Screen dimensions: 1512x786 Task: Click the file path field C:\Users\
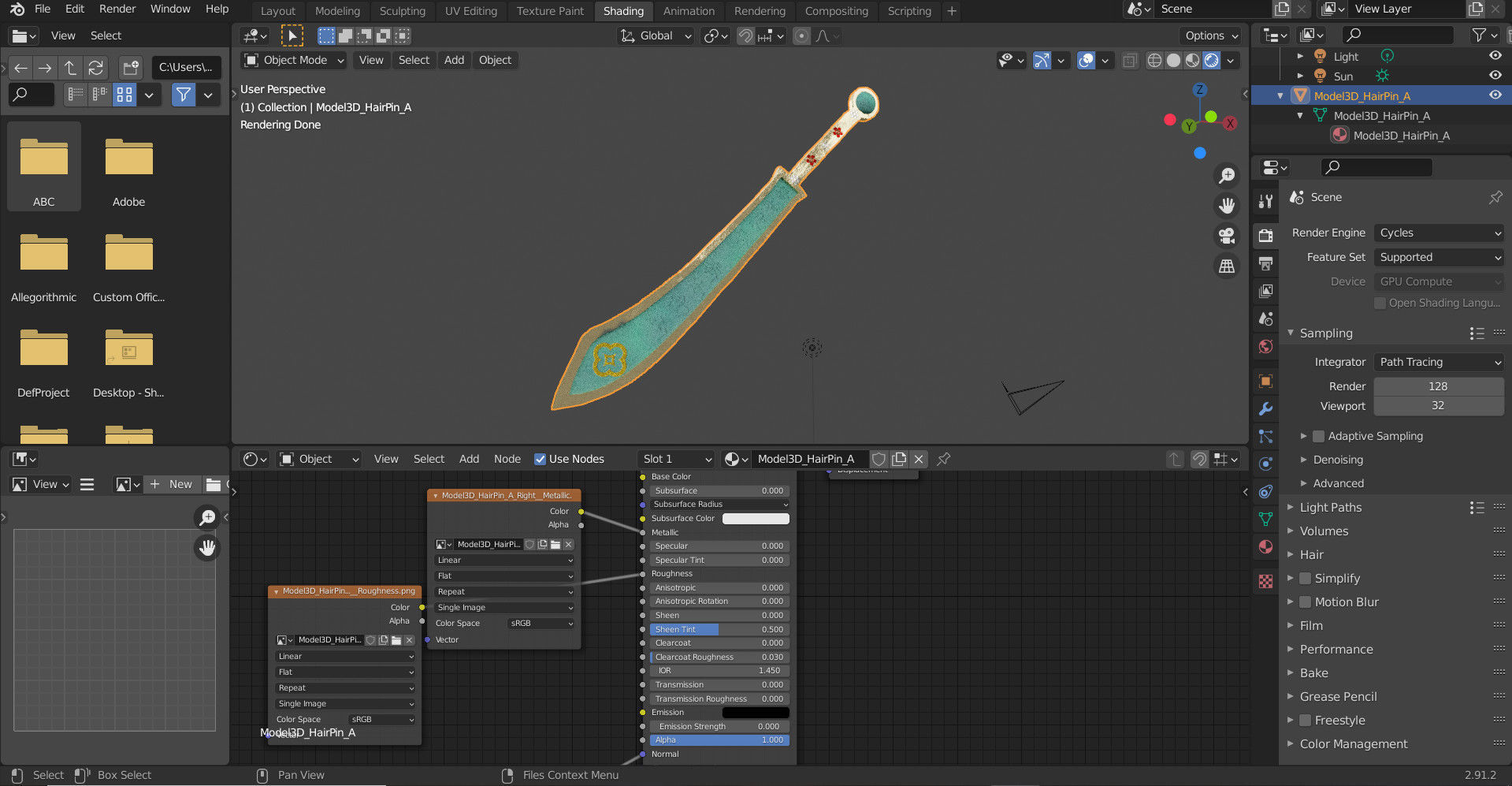point(186,68)
